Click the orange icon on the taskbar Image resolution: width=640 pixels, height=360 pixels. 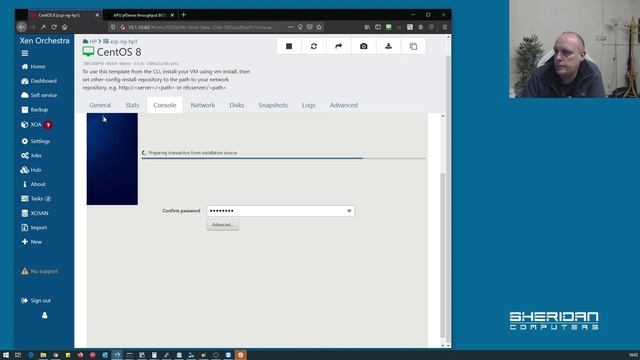click(x=240, y=355)
